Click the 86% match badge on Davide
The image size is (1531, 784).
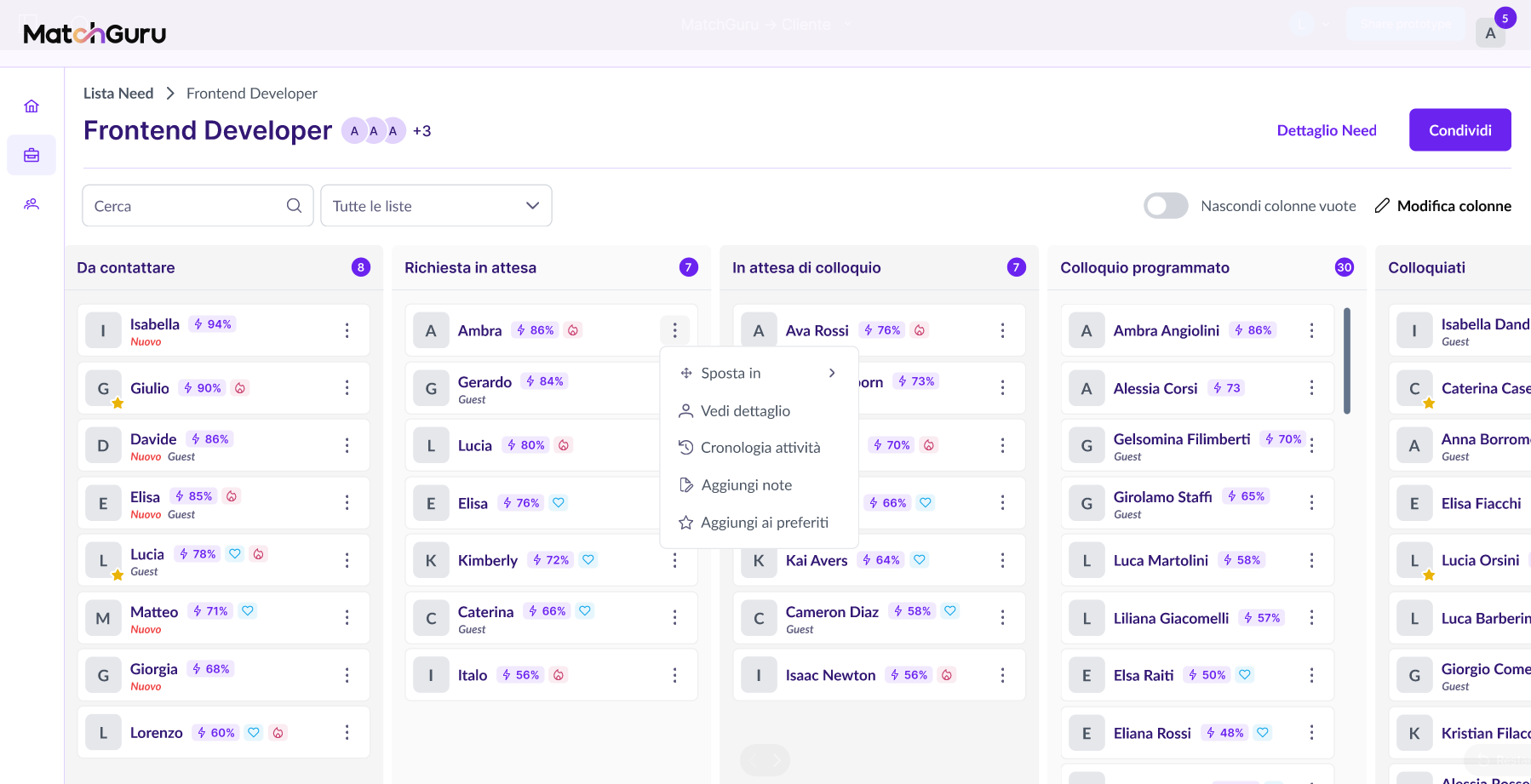click(209, 439)
